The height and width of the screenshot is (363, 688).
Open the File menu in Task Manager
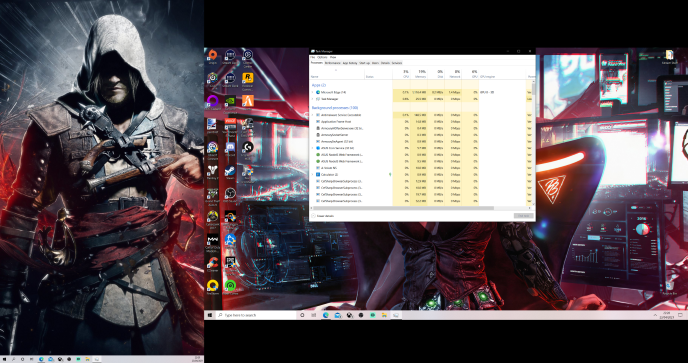tap(313, 57)
